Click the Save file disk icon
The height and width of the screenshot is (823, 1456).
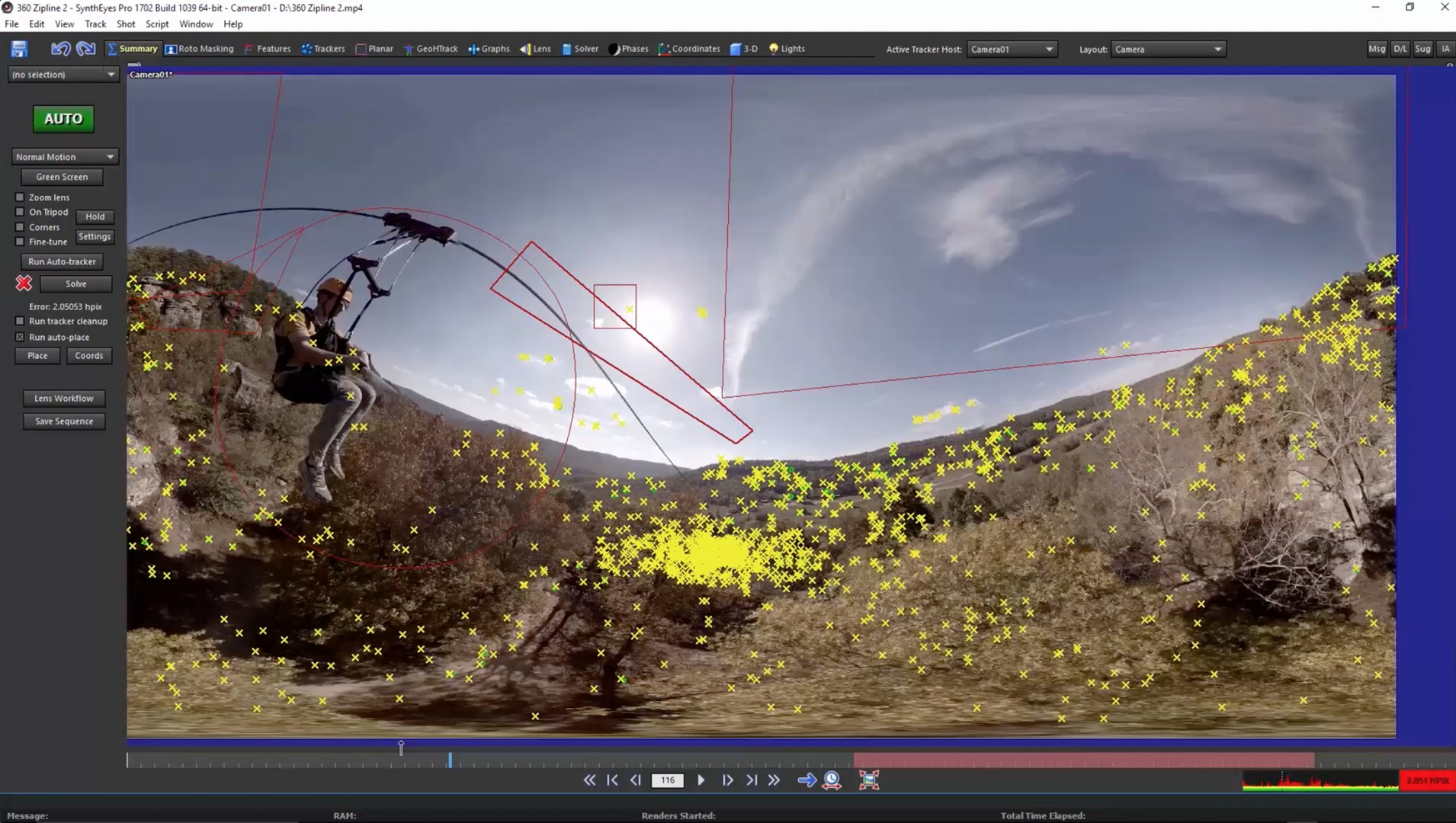tap(19, 50)
